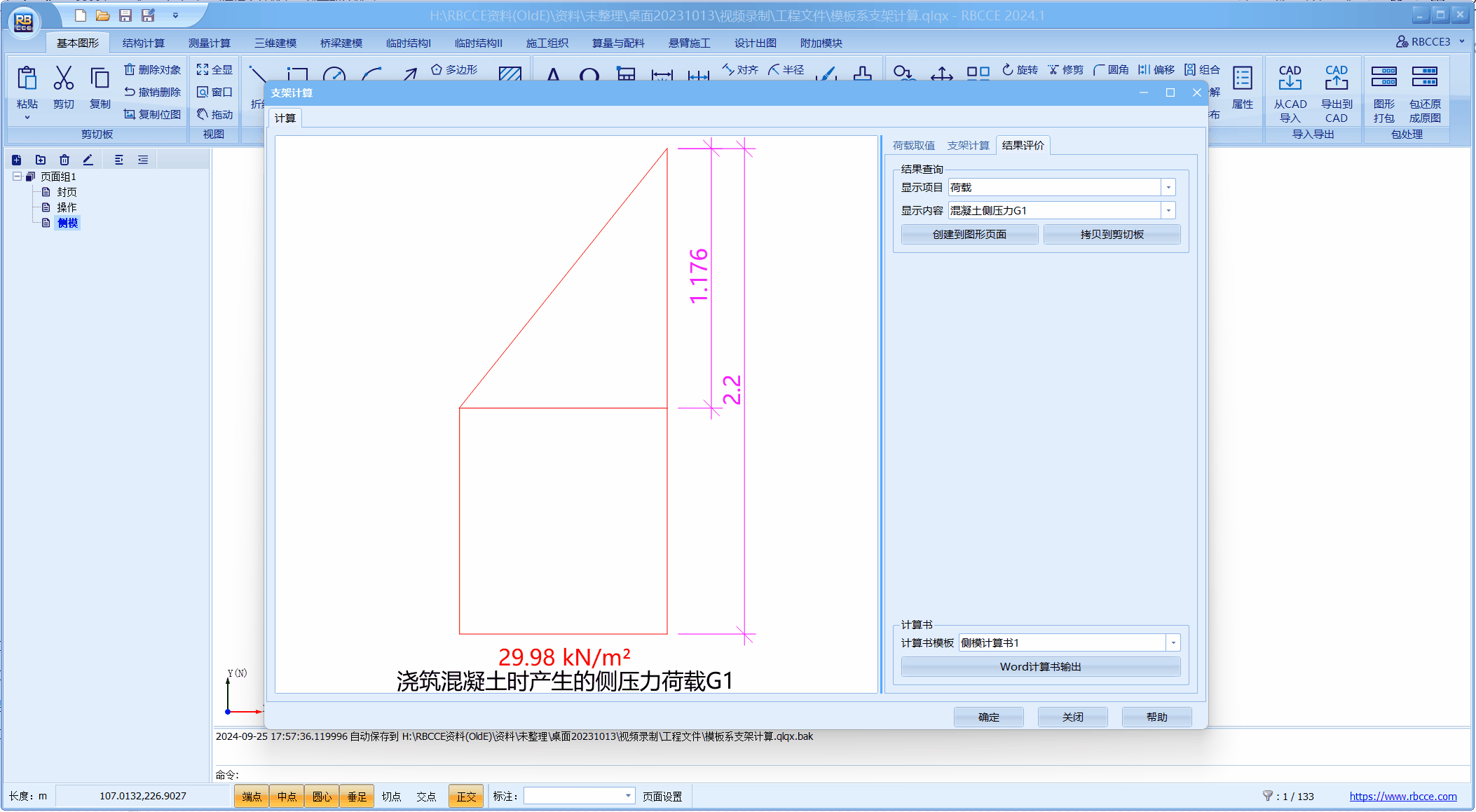Click the Import from CAD (从CAD导入) icon

[1290, 78]
